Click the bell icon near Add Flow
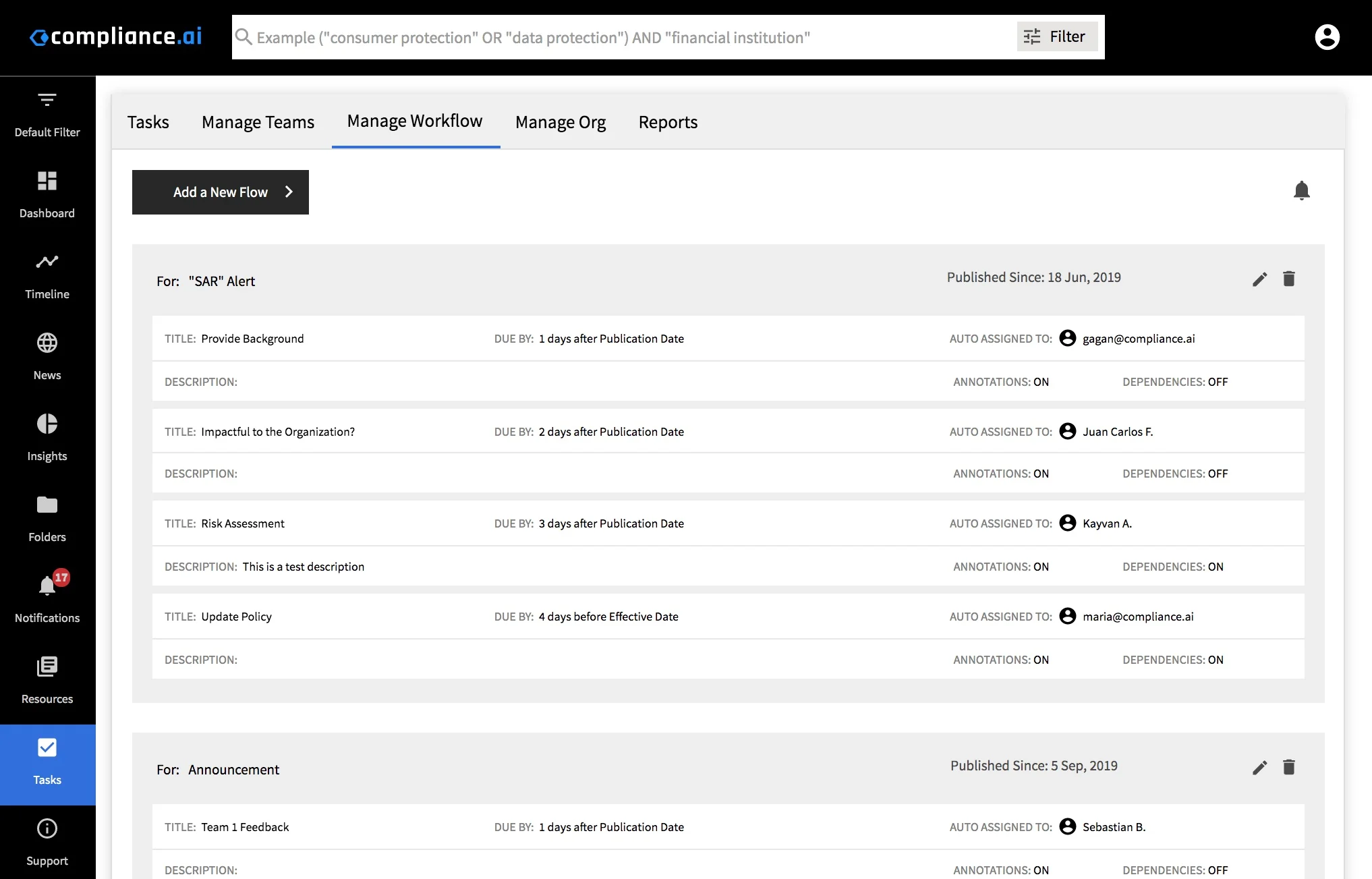1372x879 pixels. click(x=1301, y=191)
